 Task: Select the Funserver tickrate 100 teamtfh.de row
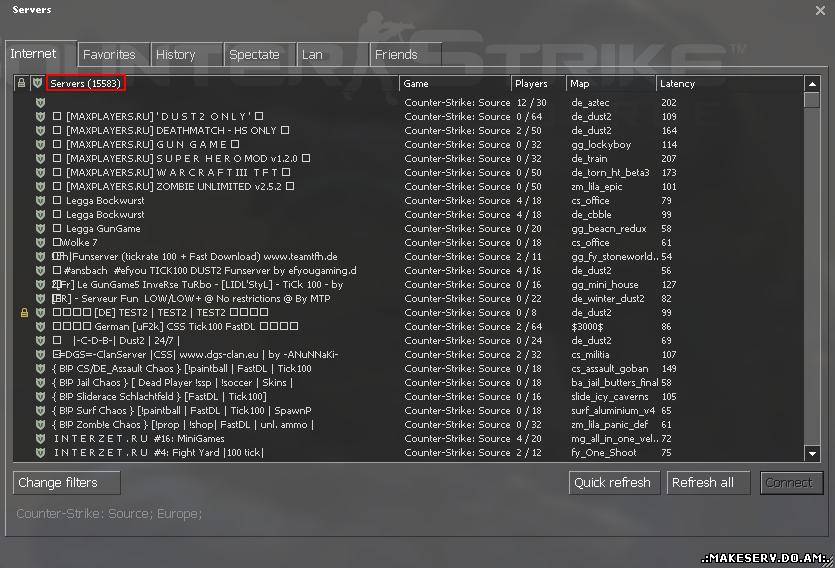point(409,257)
